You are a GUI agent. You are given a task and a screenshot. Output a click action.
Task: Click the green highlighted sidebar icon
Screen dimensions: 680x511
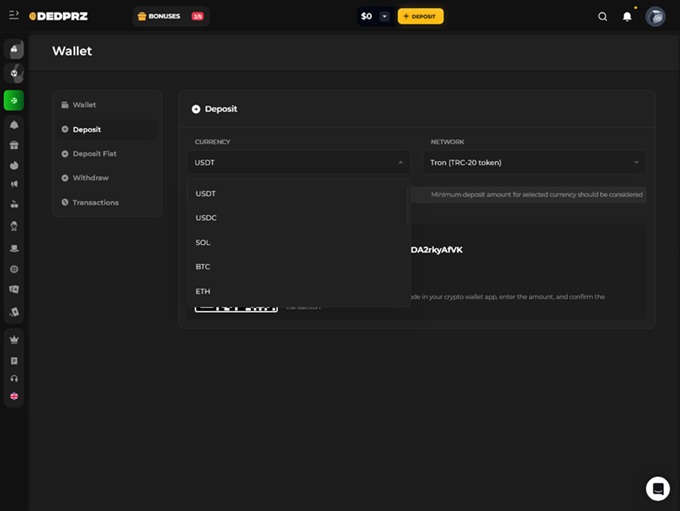[14, 100]
